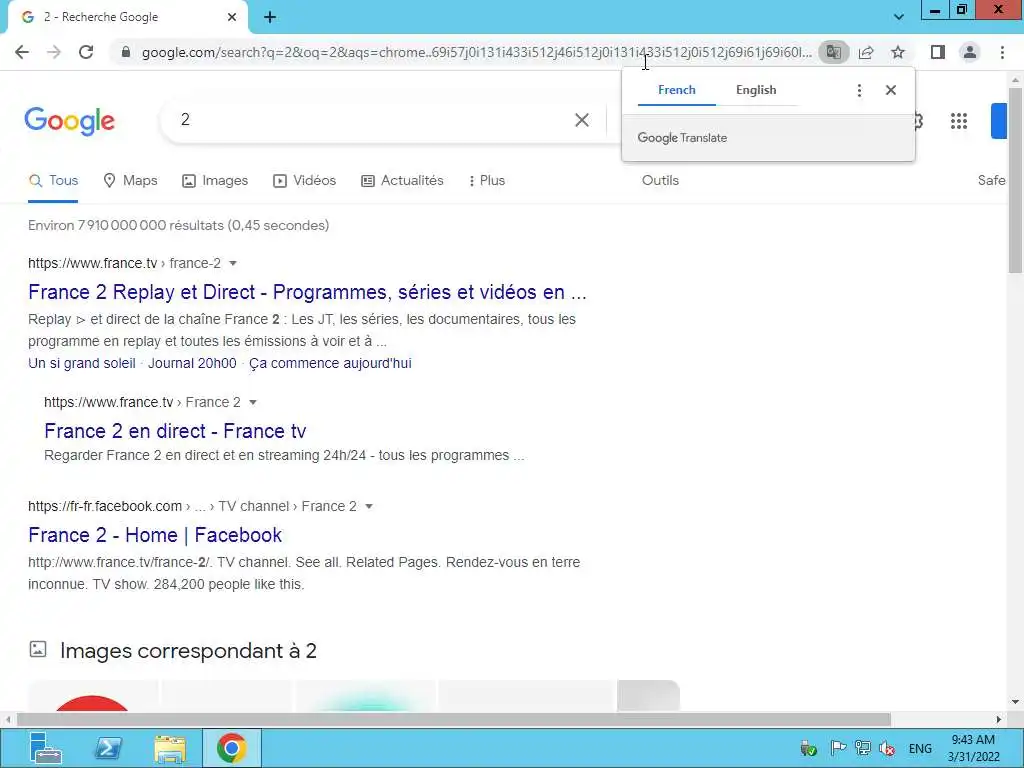Image resolution: width=1024 pixels, height=768 pixels.
Task: Open 'France 2 Replay et Direct' result
Action: pyautogui.click(x=307, y=292)
